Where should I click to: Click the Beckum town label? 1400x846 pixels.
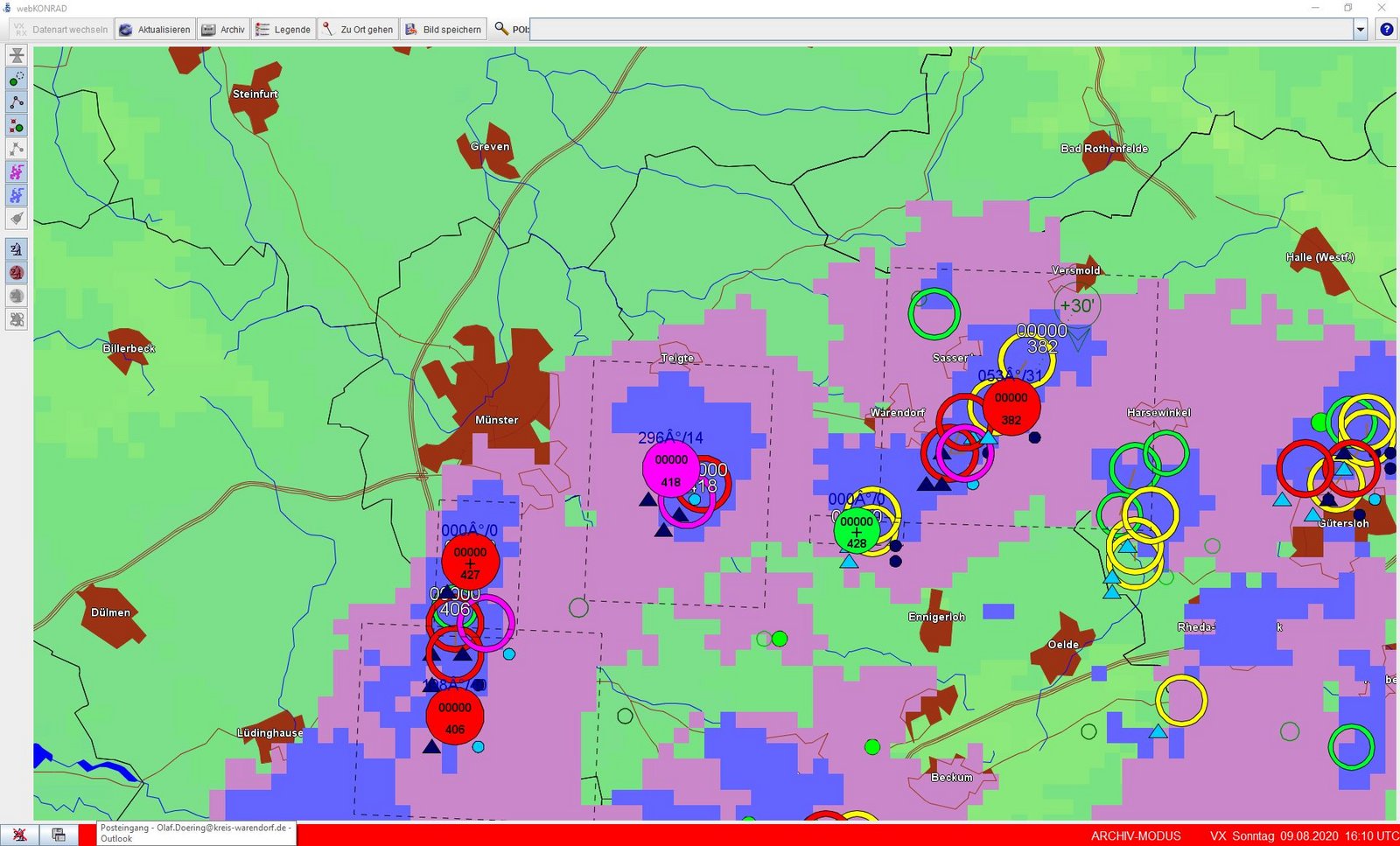pos(952,777)
